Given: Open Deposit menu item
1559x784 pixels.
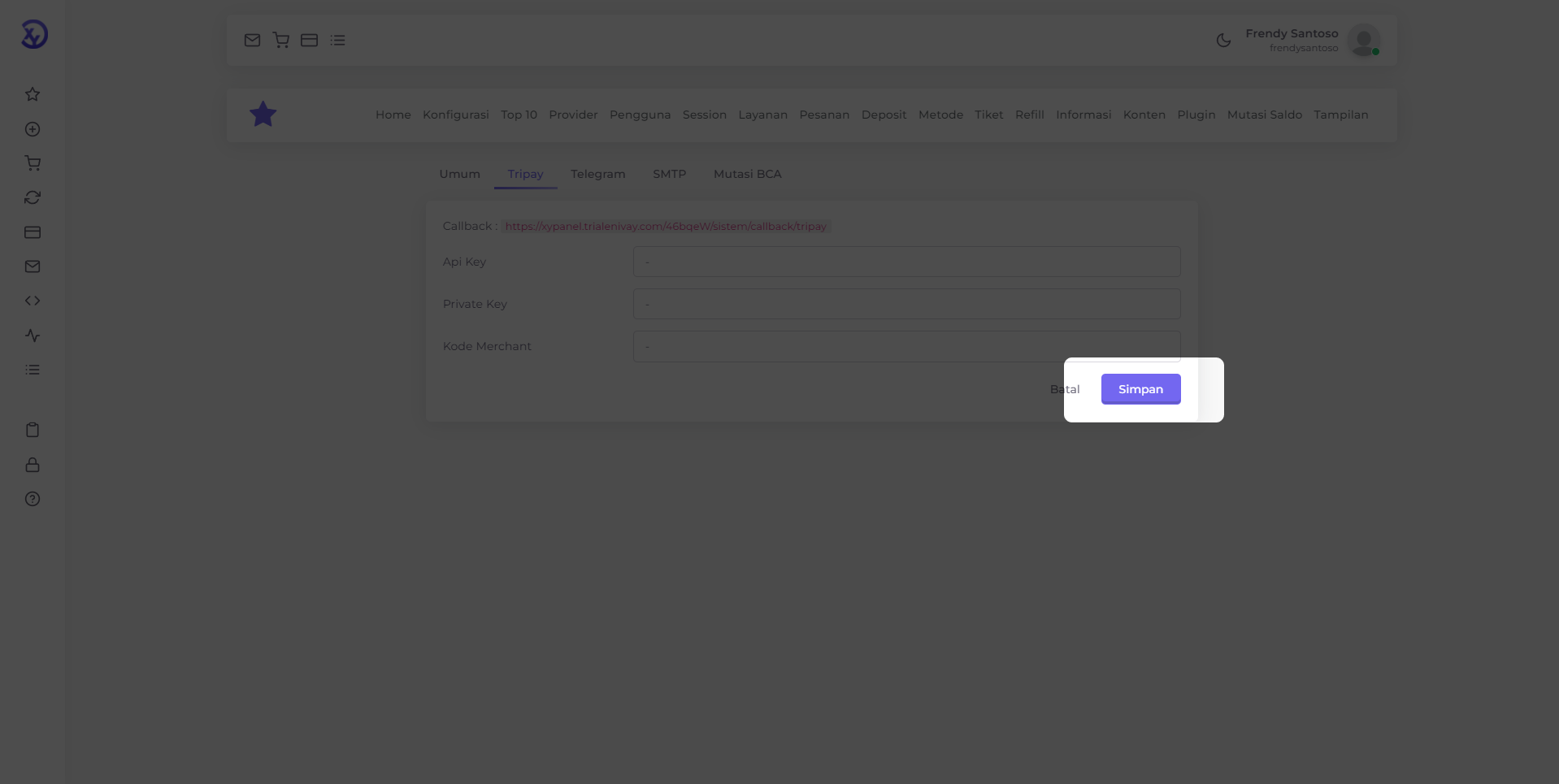Looking at the screenshot, I should [884, 115].
